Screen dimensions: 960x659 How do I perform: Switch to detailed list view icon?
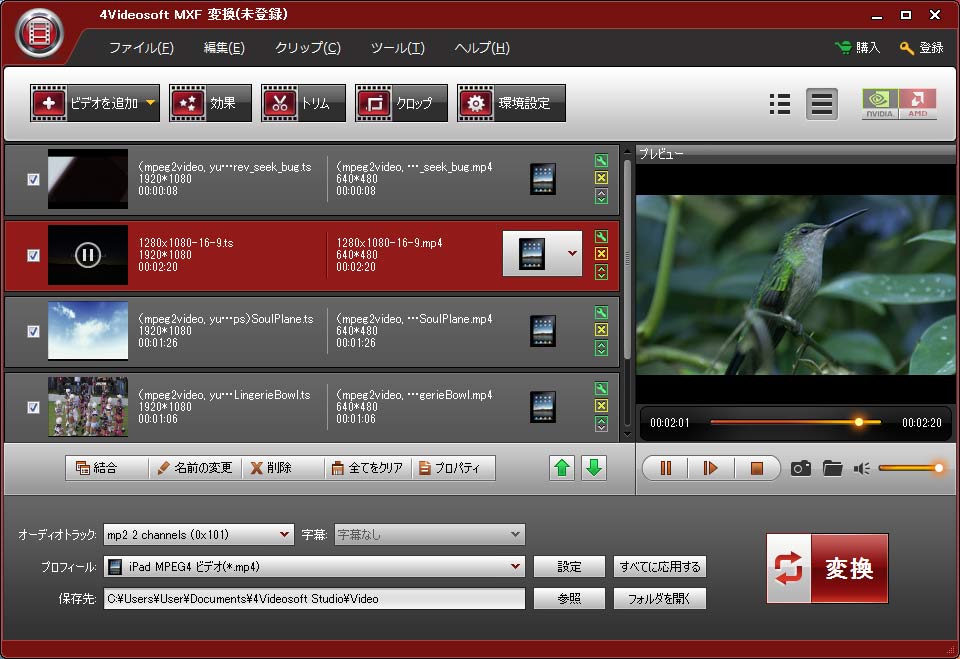point(780,104)
